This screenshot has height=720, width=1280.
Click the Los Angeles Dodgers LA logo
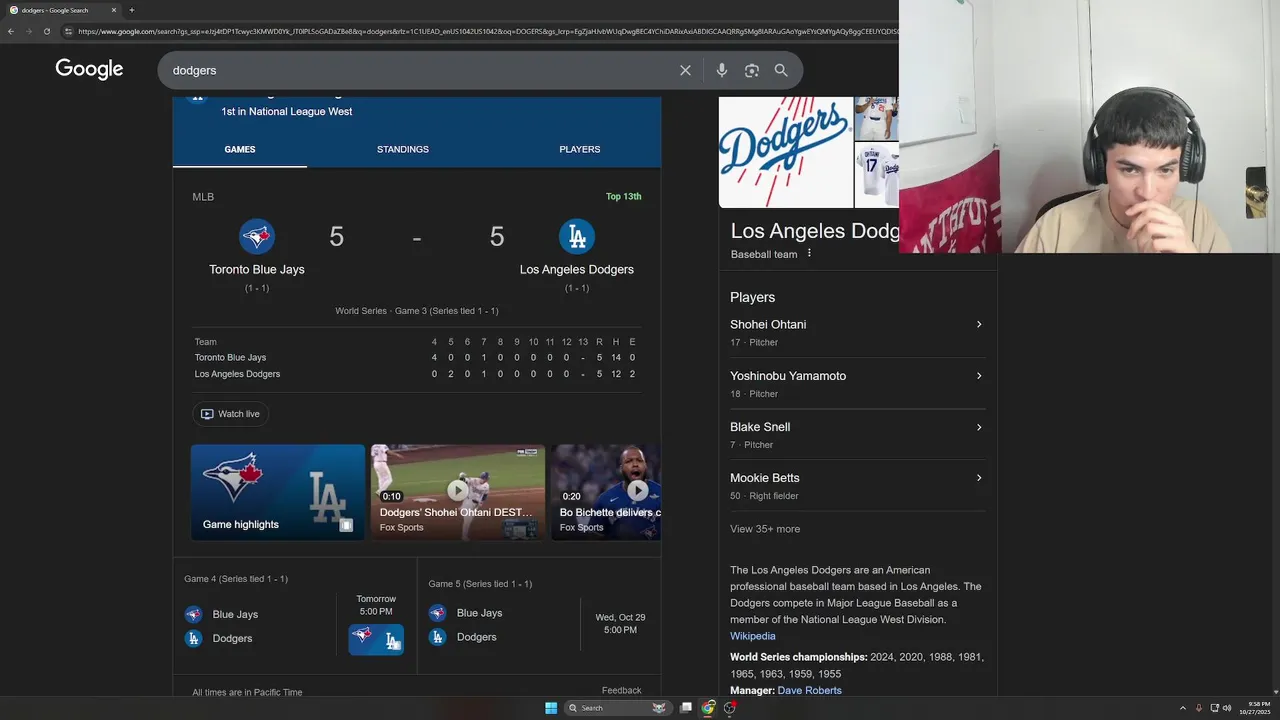[x=577, y=237]
